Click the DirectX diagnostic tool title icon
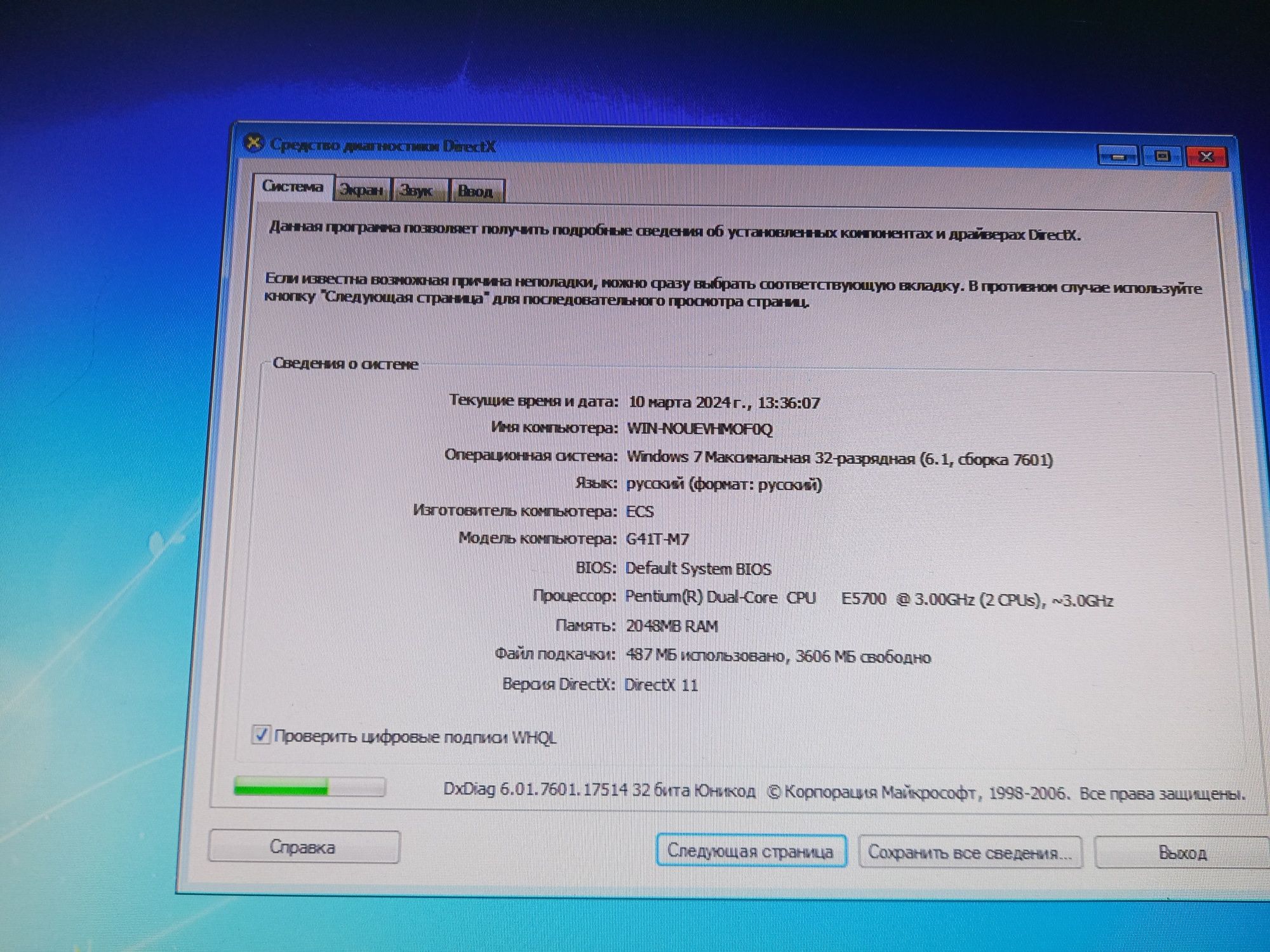Screen dimensions: 1270x952 (253, 143)
